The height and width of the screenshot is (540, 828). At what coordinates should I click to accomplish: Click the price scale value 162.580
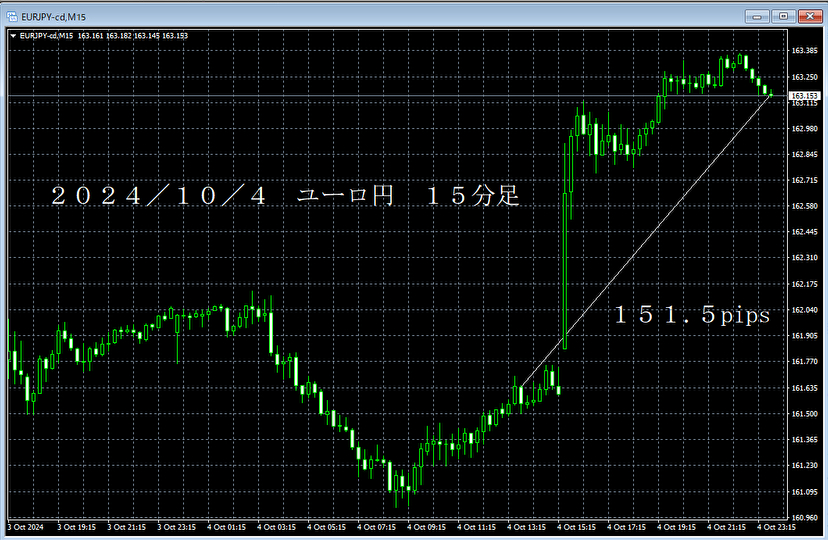804,206
